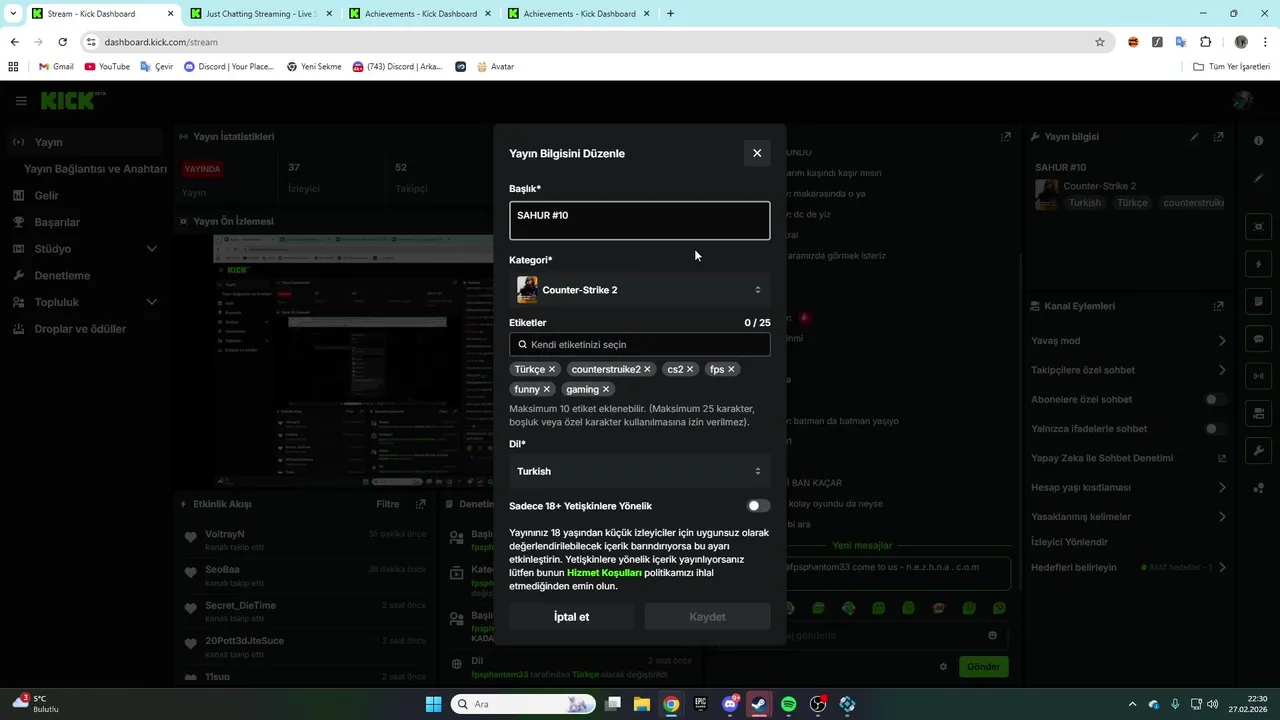Open the Hizmet Koşulları link
The height and width of the screenshot is (720, 1280).
tap(604, 573)
